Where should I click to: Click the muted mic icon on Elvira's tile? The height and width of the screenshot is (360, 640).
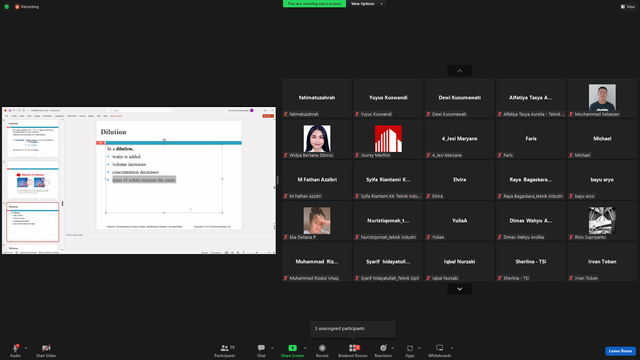click(428, 196)
